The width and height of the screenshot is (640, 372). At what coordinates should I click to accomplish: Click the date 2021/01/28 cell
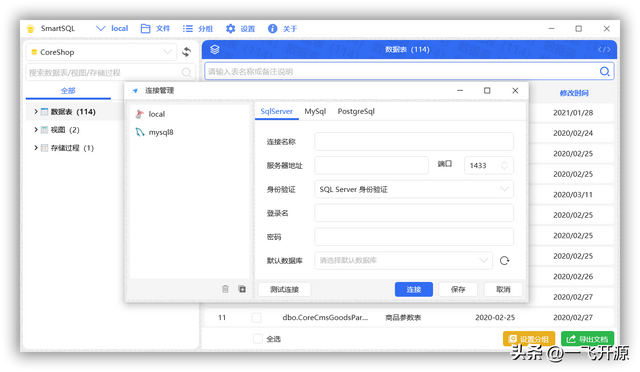(x=573, y=113)
